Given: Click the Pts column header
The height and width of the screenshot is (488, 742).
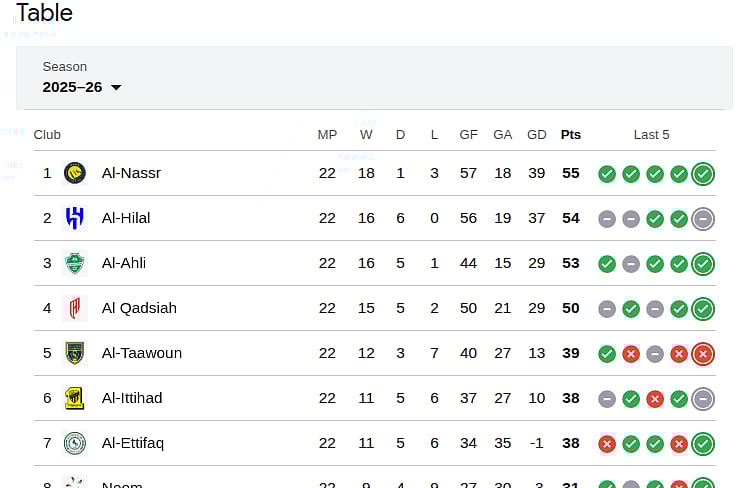Looking at the screenshot, I should [x=571, y=135].
